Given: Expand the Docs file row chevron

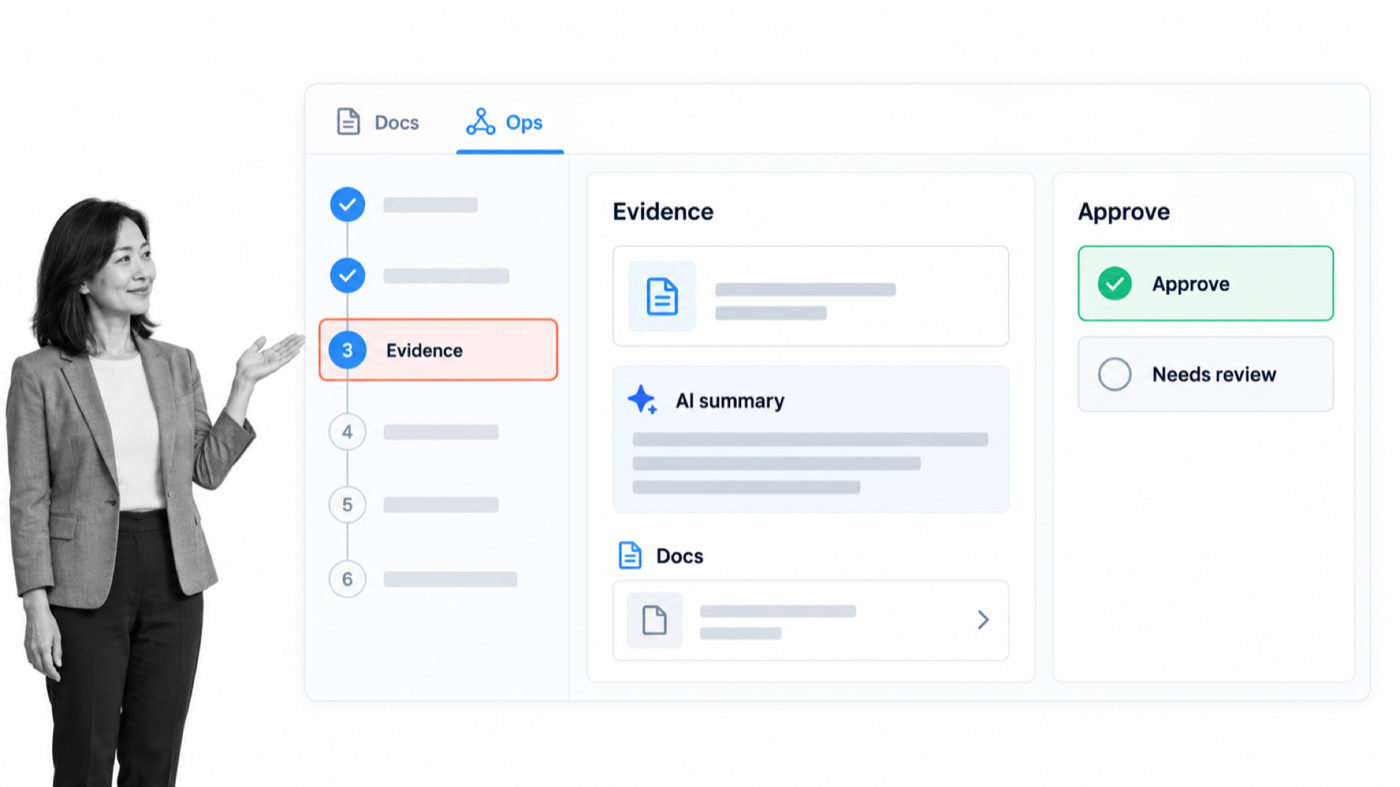Looking at the screenshot, I should (983, 620).
